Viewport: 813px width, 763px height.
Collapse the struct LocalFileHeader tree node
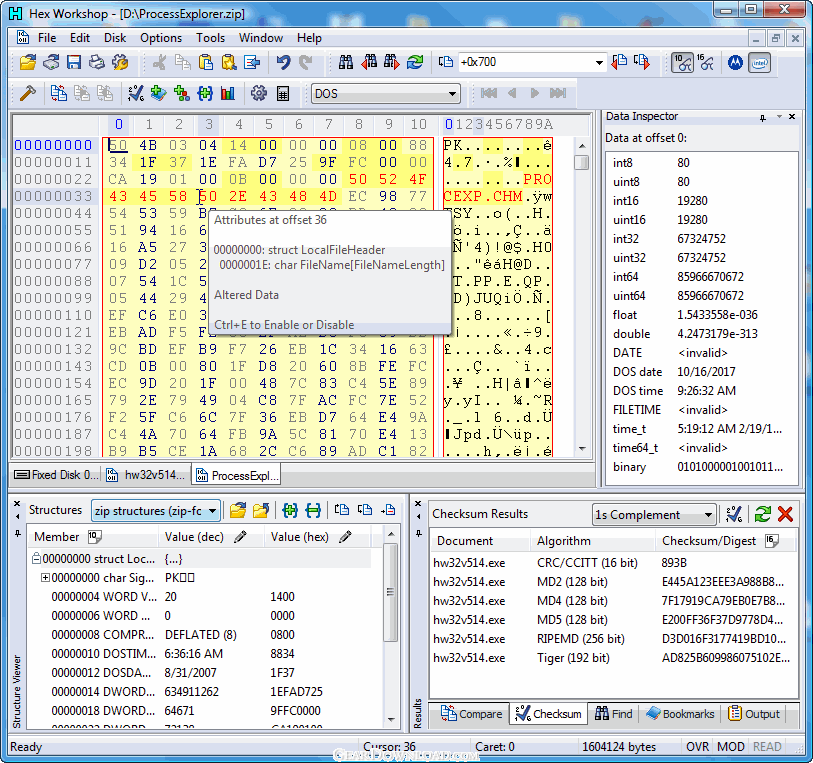click(x=36, y=559)
